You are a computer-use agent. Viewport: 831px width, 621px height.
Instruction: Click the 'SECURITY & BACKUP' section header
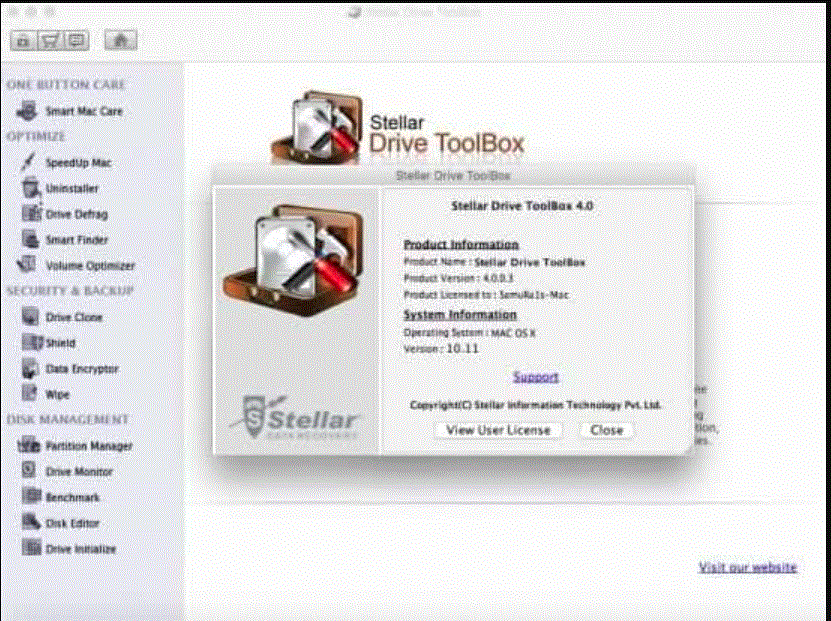tap(70, 291)
